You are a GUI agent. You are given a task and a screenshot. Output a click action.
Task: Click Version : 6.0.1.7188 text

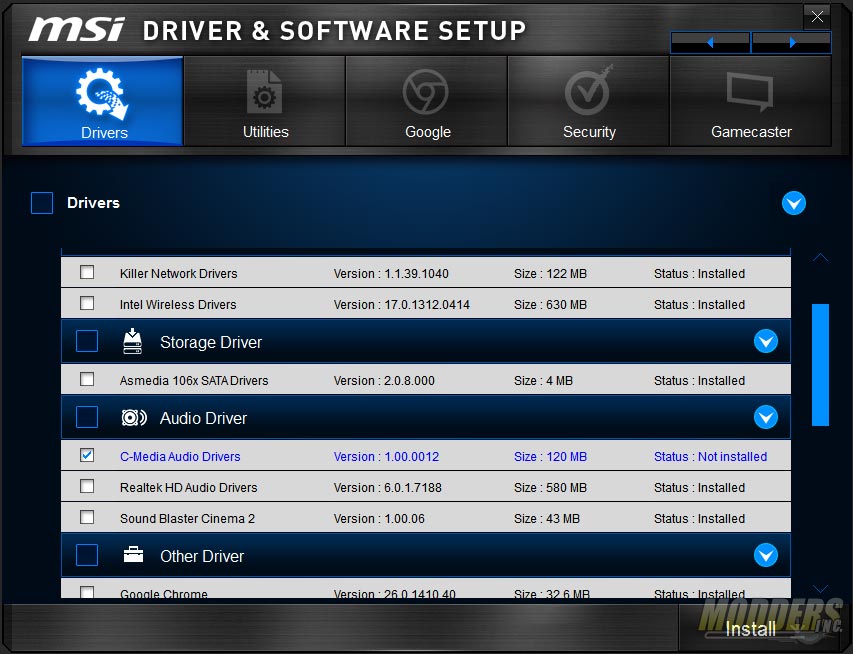387,488
